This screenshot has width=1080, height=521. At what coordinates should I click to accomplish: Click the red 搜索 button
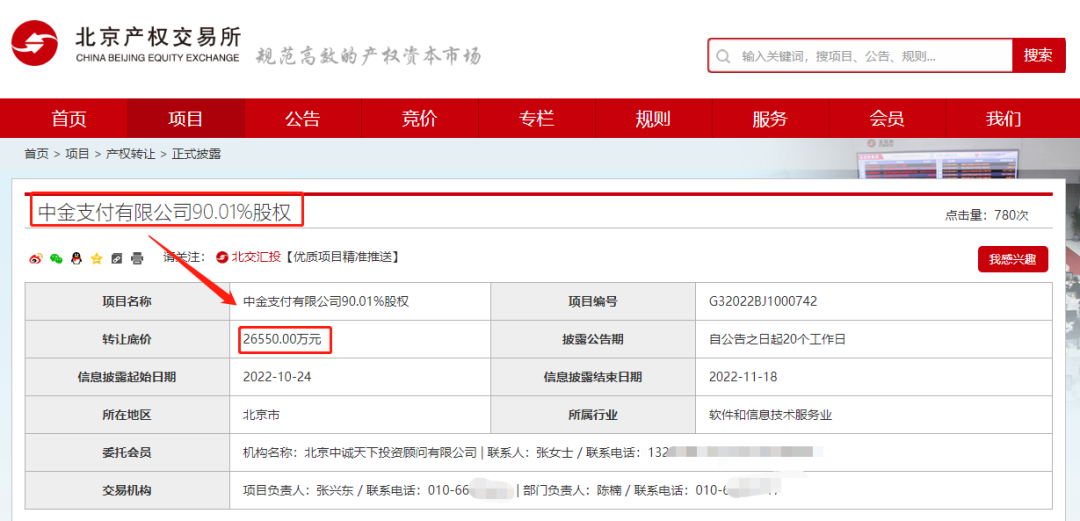(1038, 55)
